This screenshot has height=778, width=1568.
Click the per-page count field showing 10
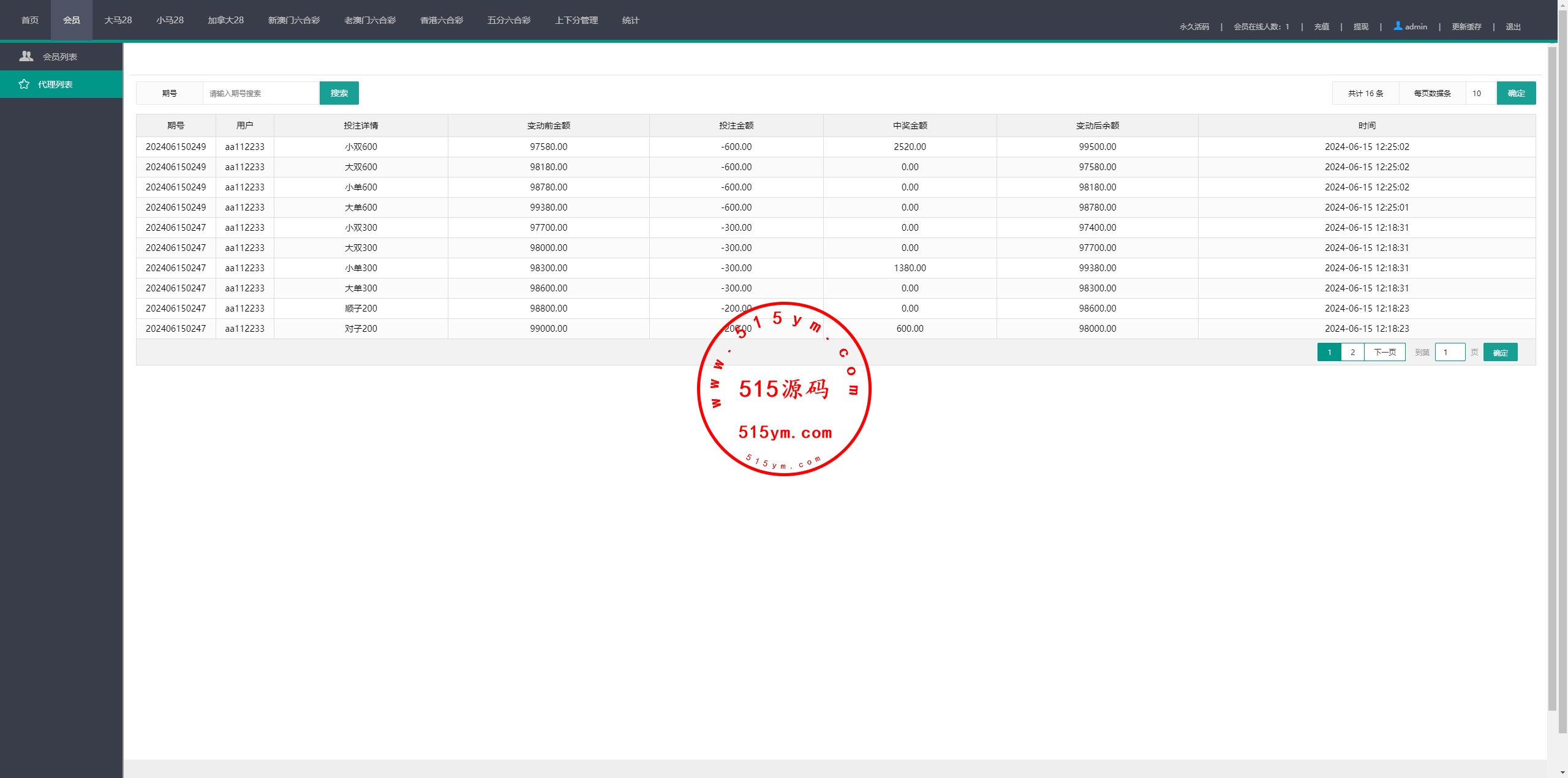tap(1480, 94)
